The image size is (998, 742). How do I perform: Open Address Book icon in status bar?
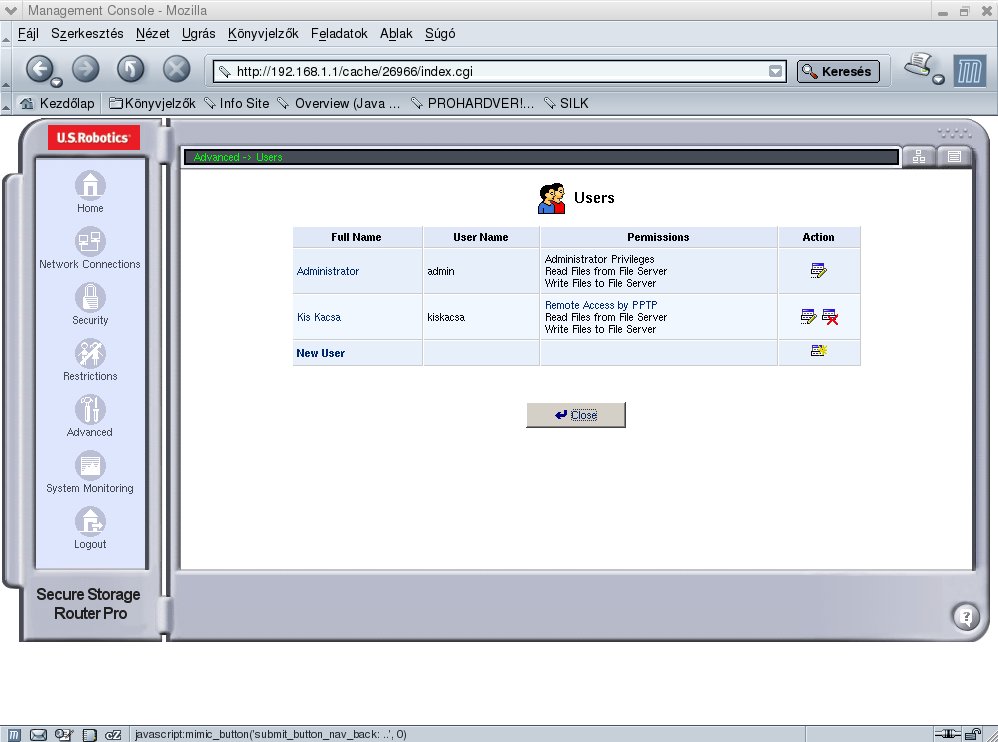click(x=90, y=734)
